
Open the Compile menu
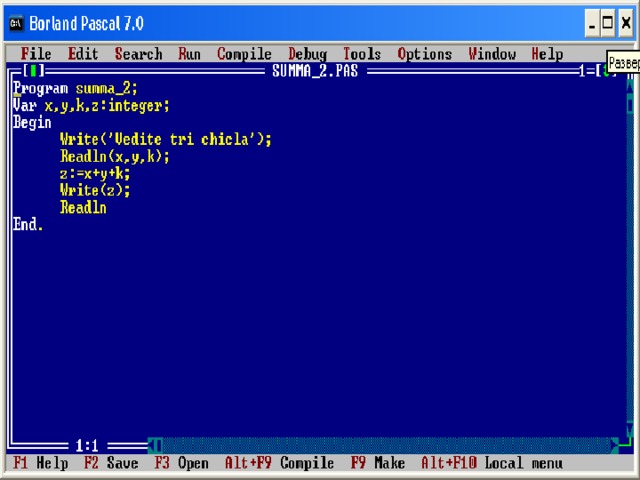click(244, 54)
